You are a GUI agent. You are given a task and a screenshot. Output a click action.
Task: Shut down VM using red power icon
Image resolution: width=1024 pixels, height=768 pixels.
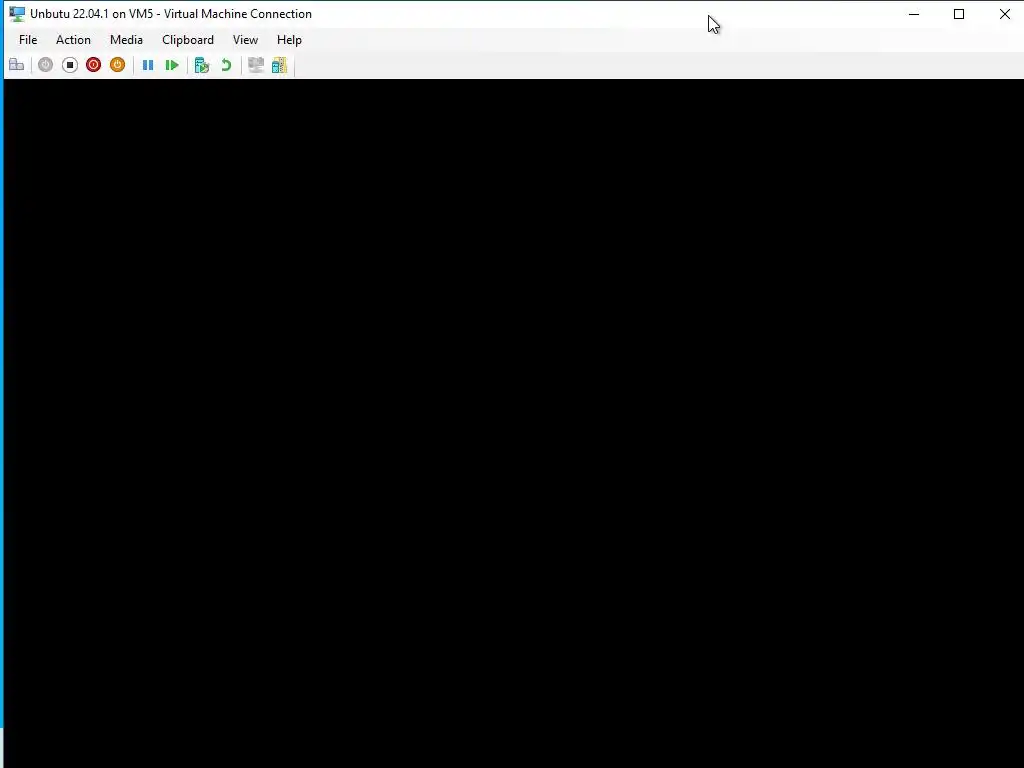93,65
